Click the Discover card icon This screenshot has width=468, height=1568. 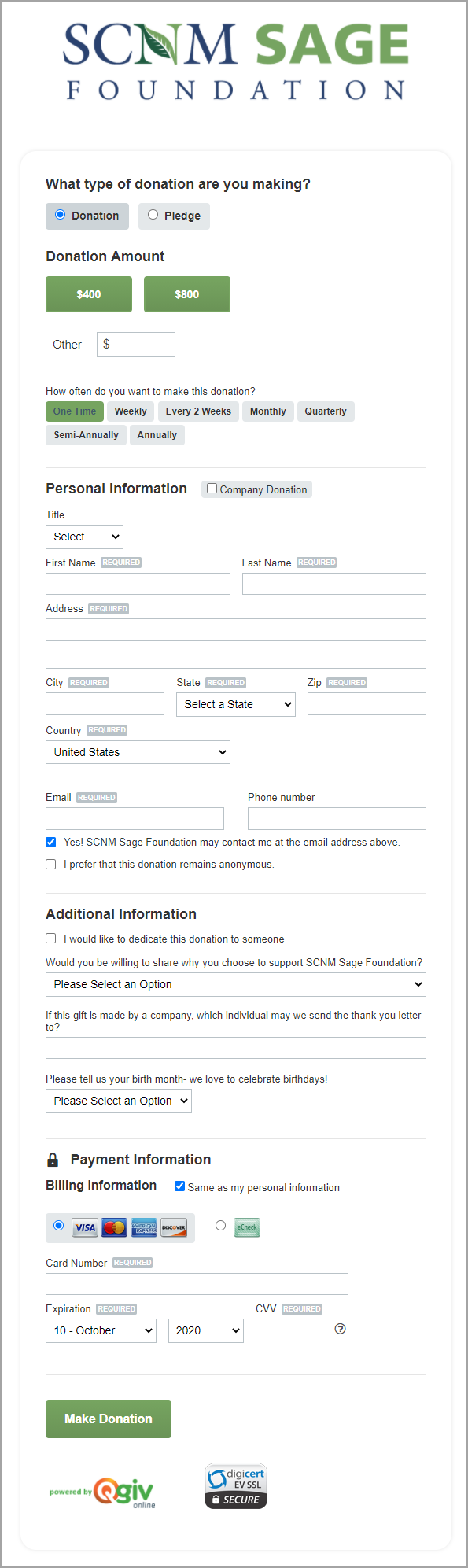tap(174, 1227)
